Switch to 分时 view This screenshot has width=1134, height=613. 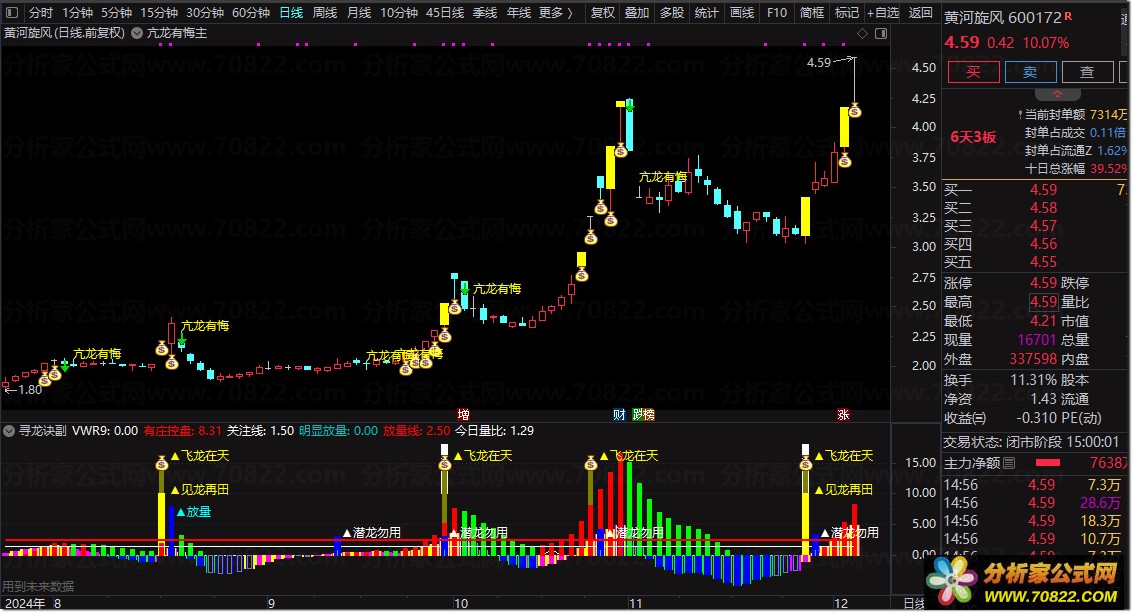(x=40, y=12)
